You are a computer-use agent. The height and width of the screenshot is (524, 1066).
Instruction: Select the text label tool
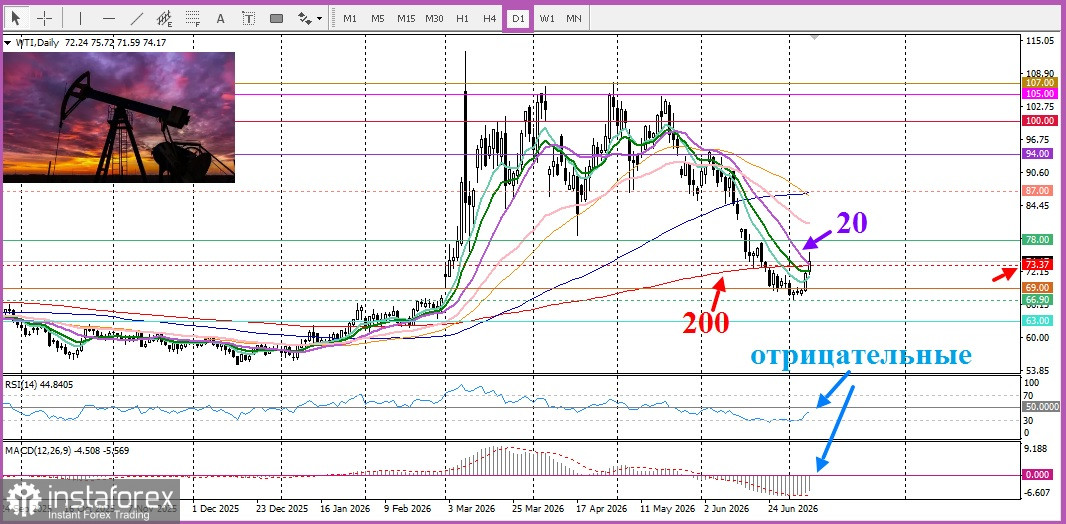(x=248, y=18)
